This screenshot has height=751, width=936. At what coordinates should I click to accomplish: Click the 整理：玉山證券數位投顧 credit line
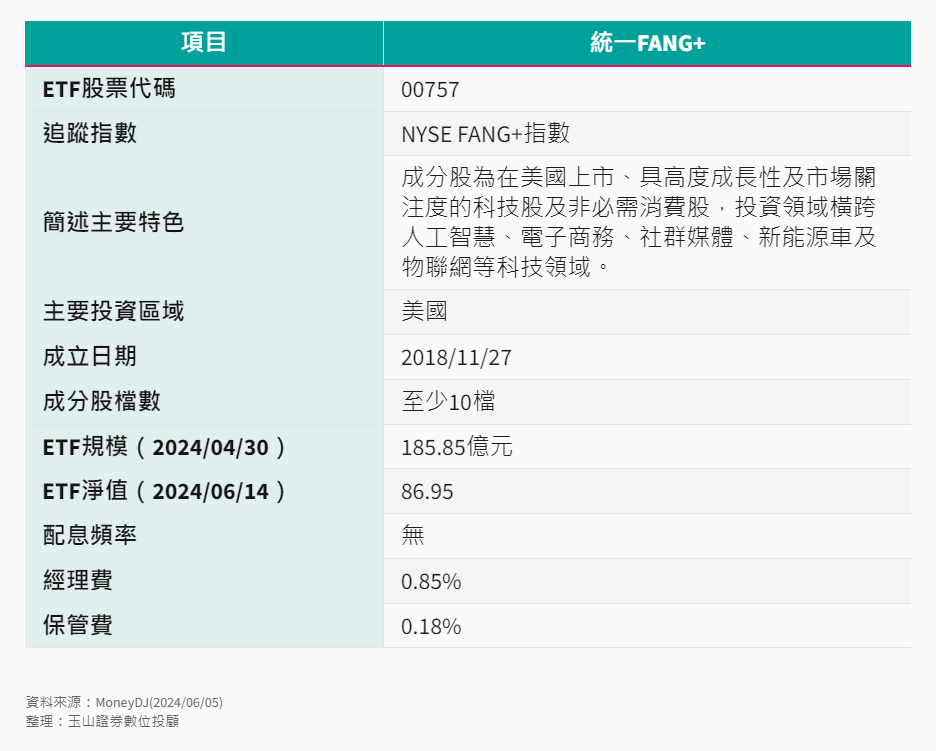(102, 721)
